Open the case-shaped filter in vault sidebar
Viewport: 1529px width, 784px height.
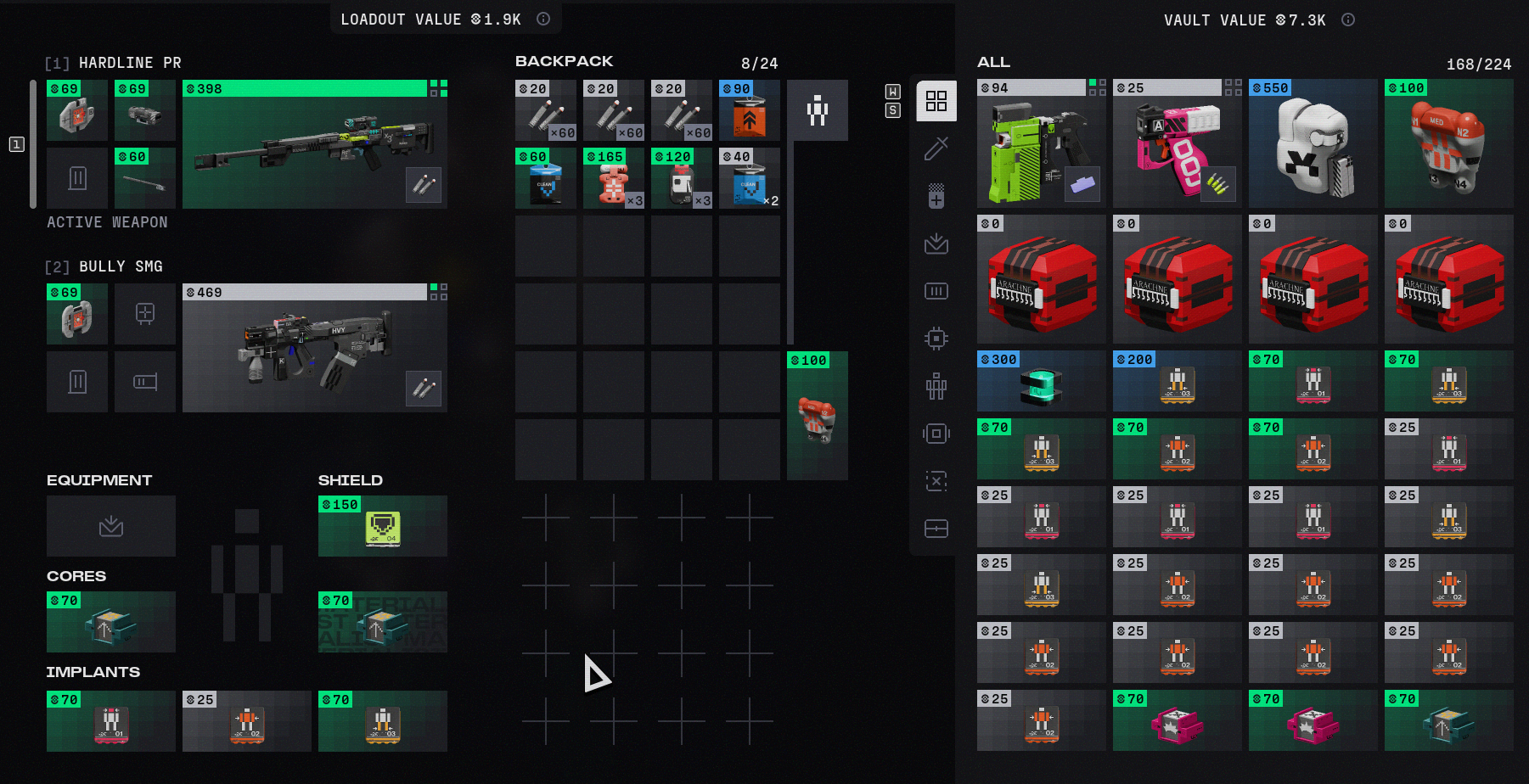pyautogui.click(x=936, y=529)
